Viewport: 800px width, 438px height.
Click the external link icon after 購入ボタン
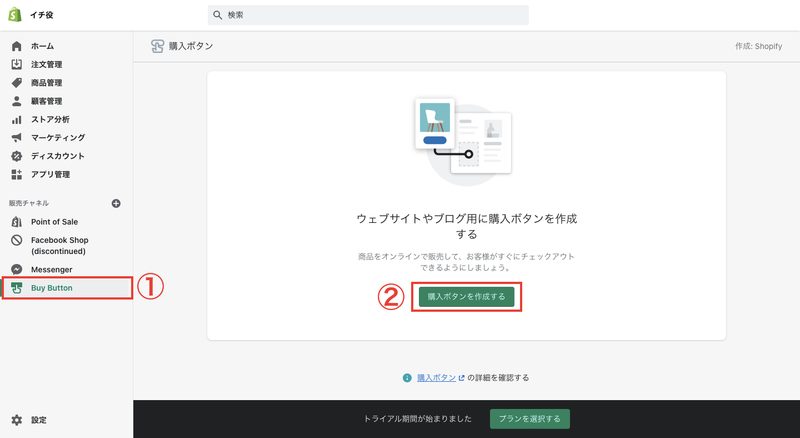[x=461, y=378]
